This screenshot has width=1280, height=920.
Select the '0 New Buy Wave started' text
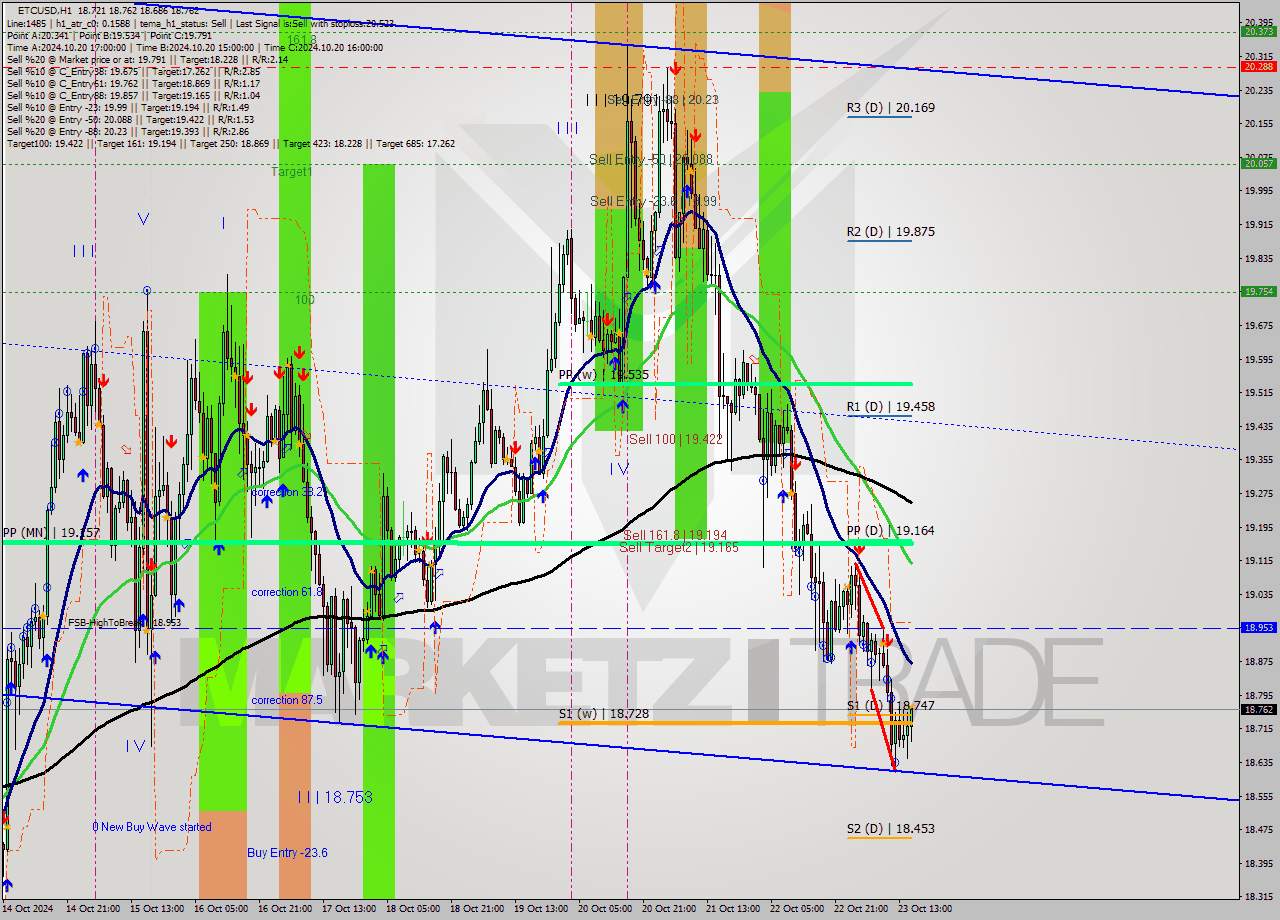tap(152, 827)
